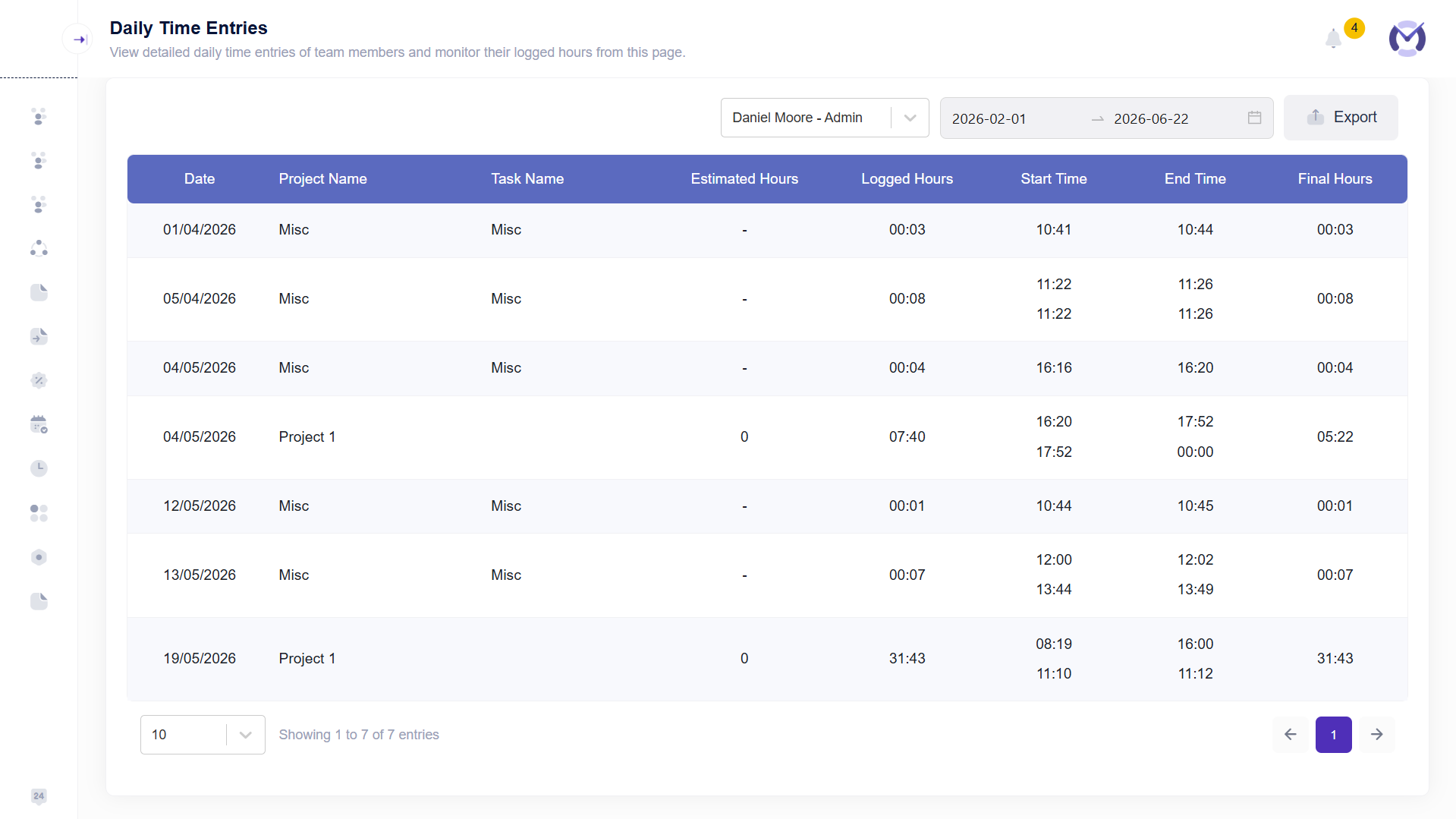
Task: Open the topmost people-group sidebar icon
Action: pos(39,116)
